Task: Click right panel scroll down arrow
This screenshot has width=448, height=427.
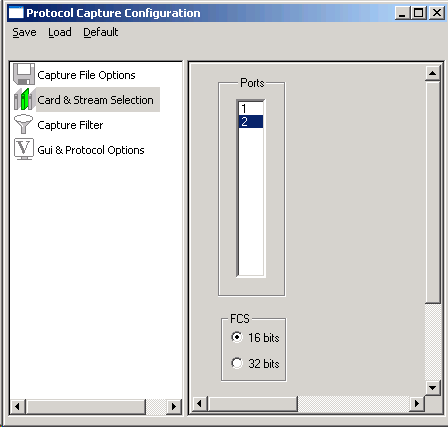Action: 433,388
